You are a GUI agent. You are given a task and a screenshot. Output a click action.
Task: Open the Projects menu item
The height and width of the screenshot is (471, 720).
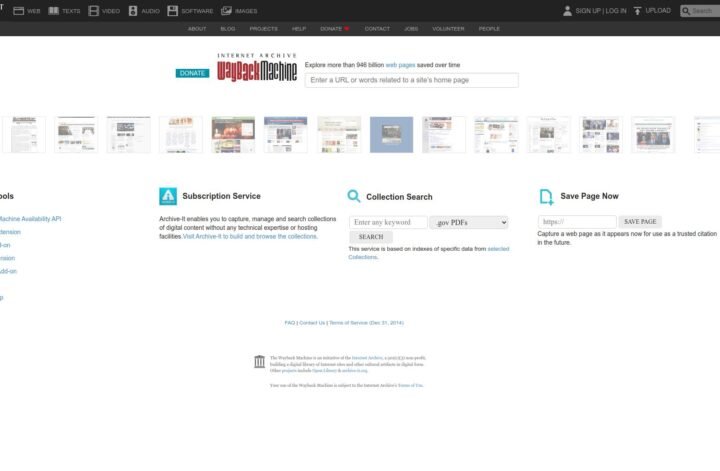click(x=264, y=29)
